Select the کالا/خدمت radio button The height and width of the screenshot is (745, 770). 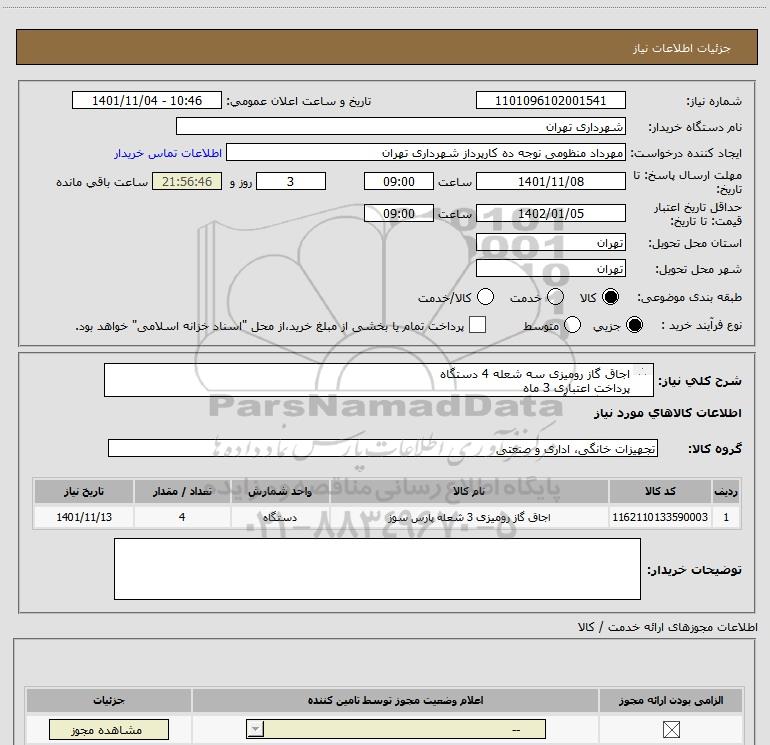pyautogui.click(x=485, y=297)
